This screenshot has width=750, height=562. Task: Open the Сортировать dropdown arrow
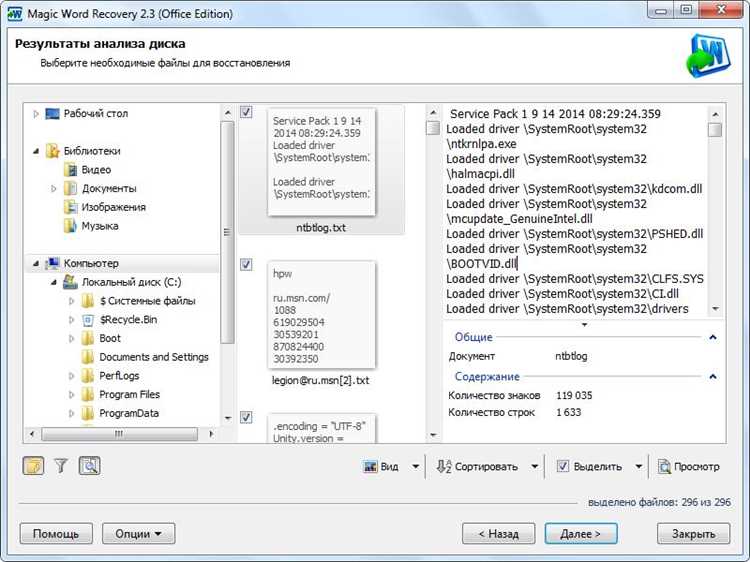[535, 466]
